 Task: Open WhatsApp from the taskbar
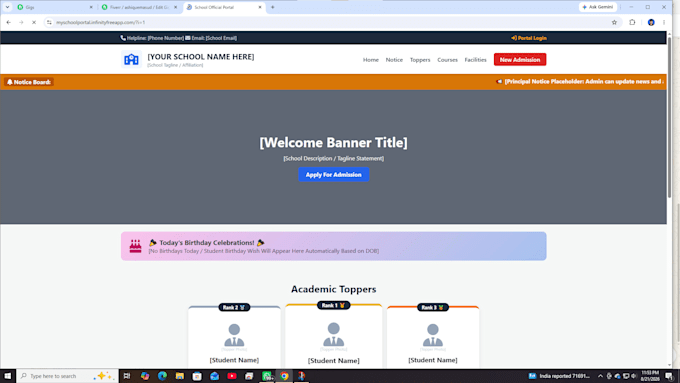pos(267,376)
